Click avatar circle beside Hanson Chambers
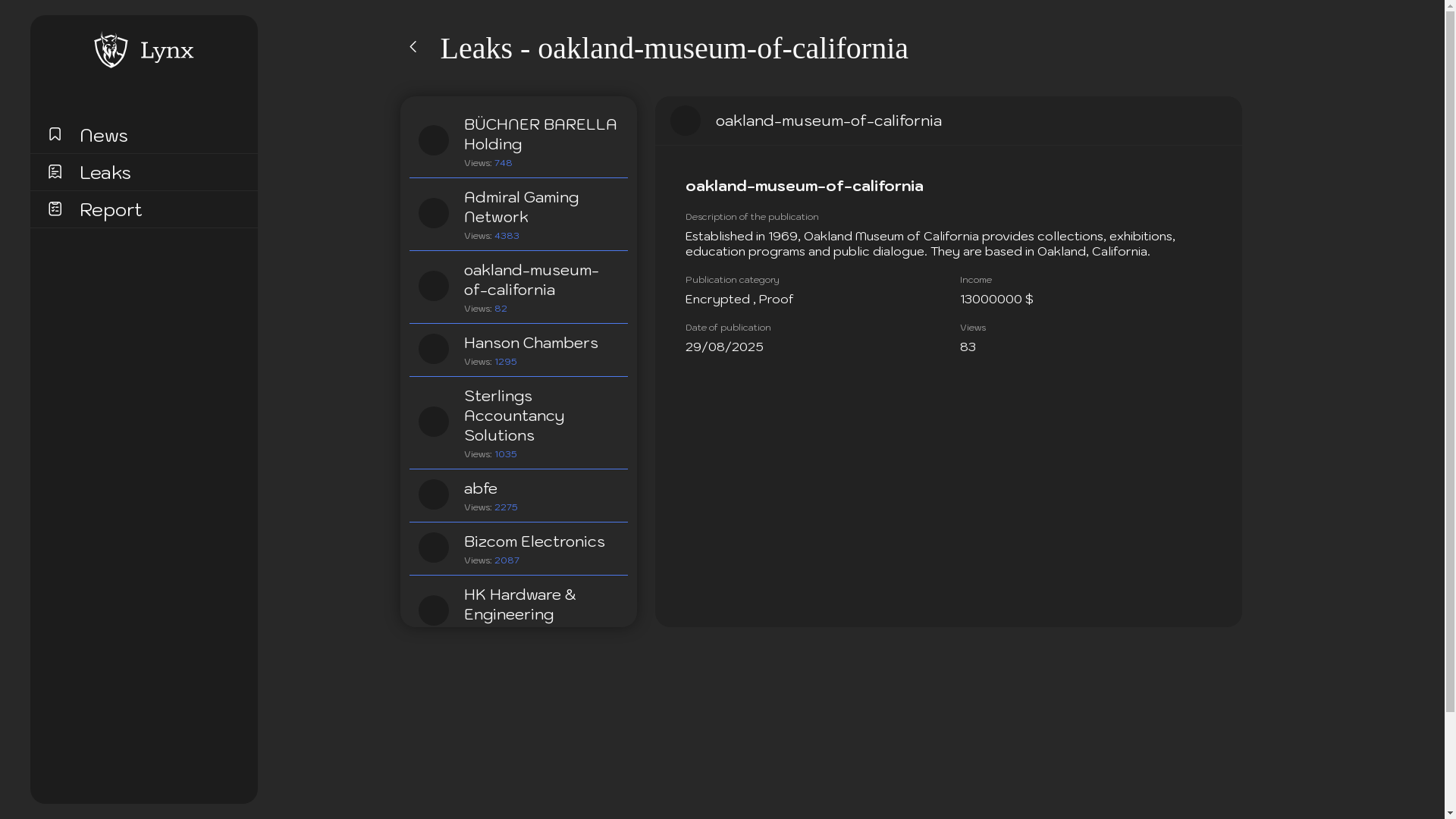The image size is (1456, 819). pos(434,349)
